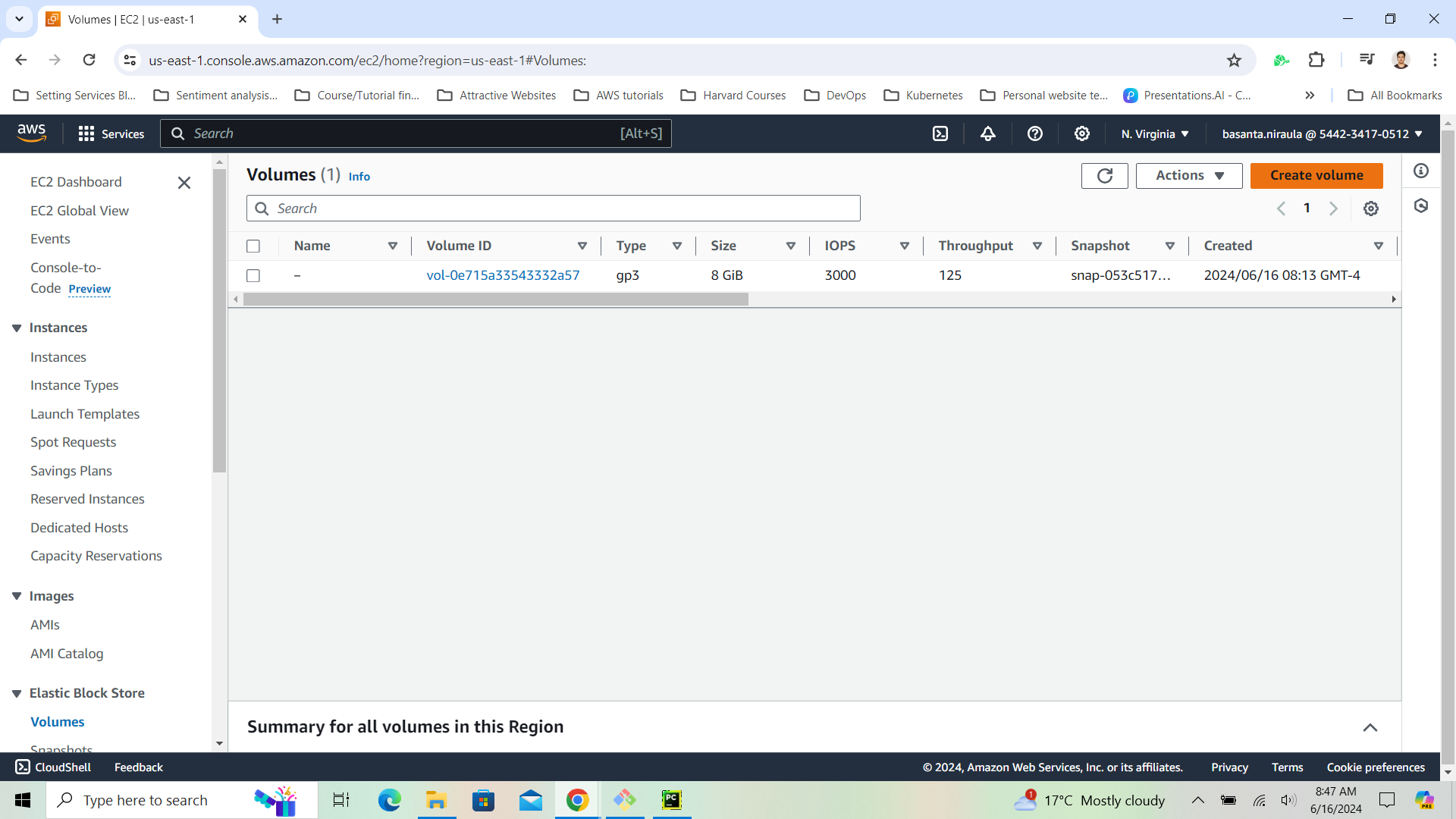Refresh the volumes table
The image size is (1456, 819).
[1104, 175]
